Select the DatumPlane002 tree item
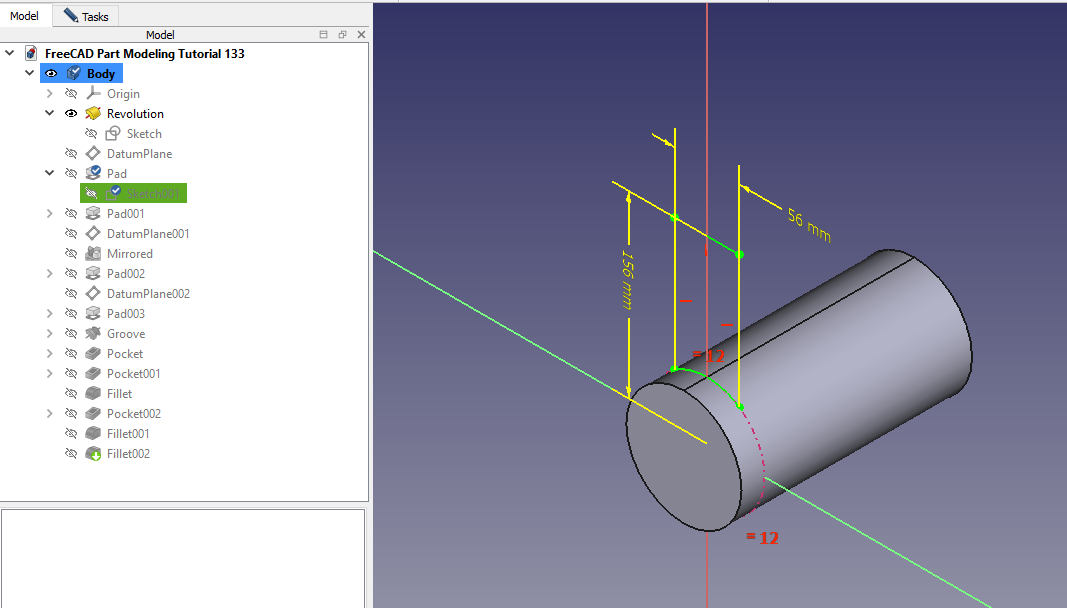Viewport: 1067px width, 608px height. pyautogui.click(x=148, y=294)
